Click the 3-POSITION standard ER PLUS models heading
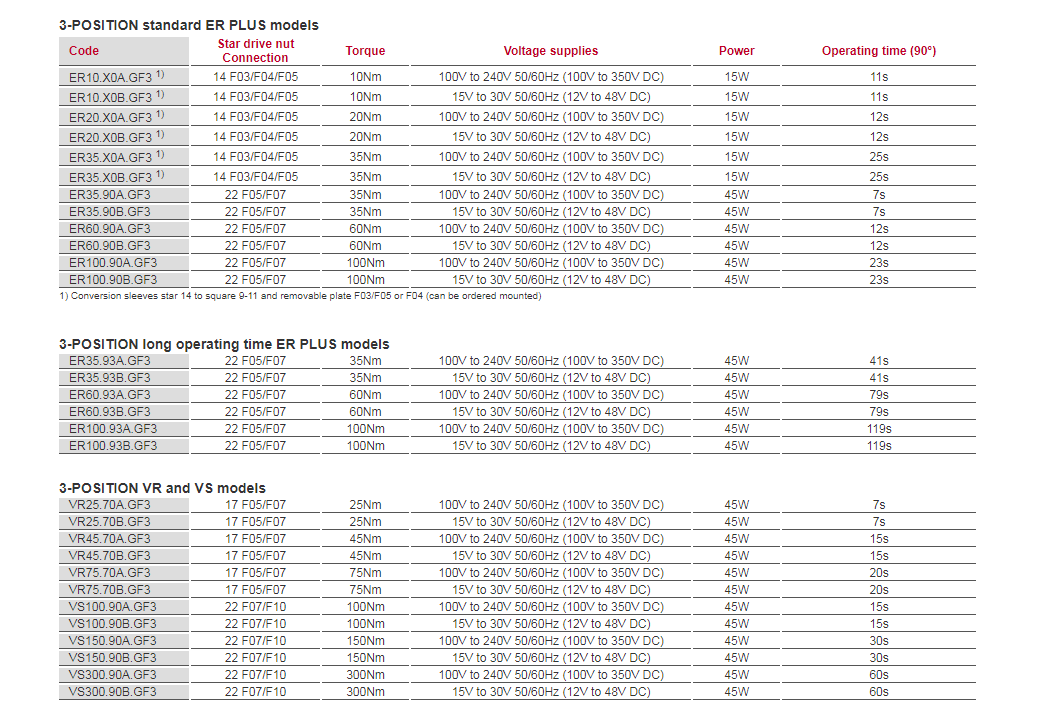This screenshot has width=1044, height=715. [x=189, y=24]
